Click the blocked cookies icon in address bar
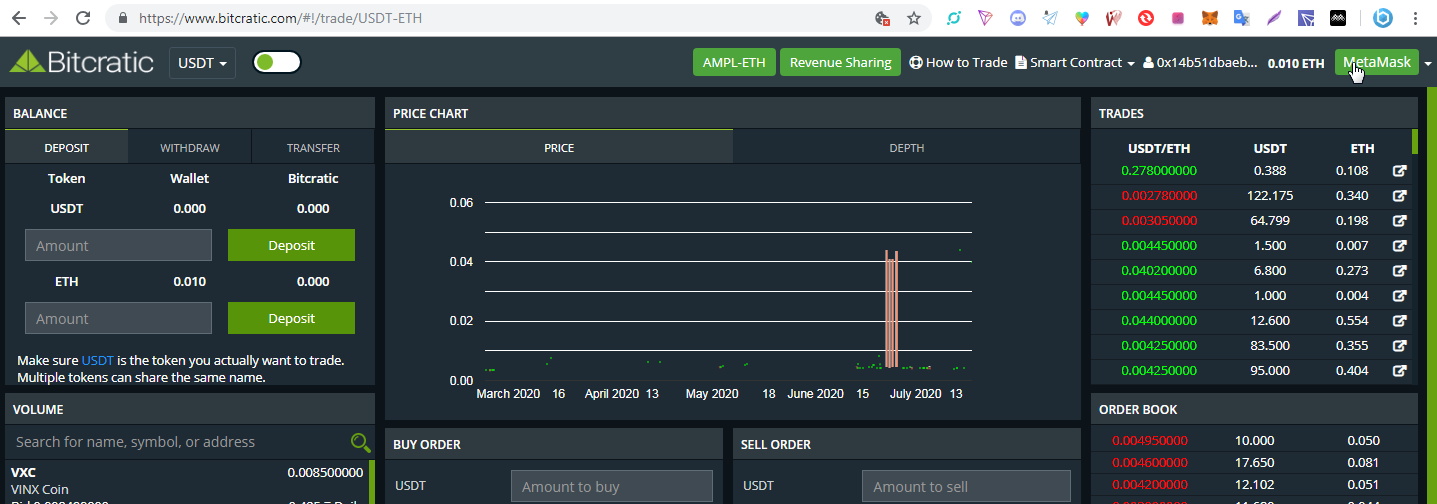This screenshot has height=504, width=1437. (882, 18)
